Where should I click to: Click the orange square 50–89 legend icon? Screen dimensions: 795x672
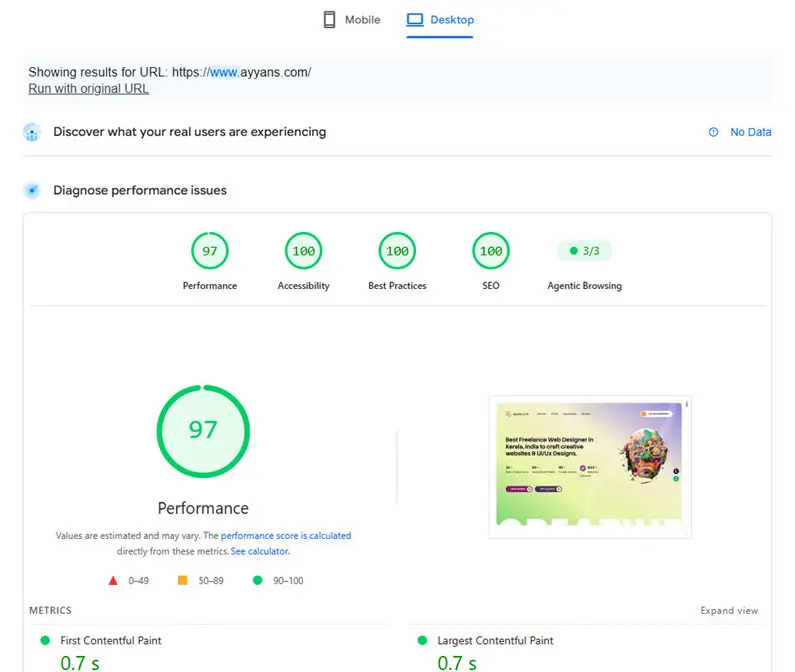(x=183, y=580)
